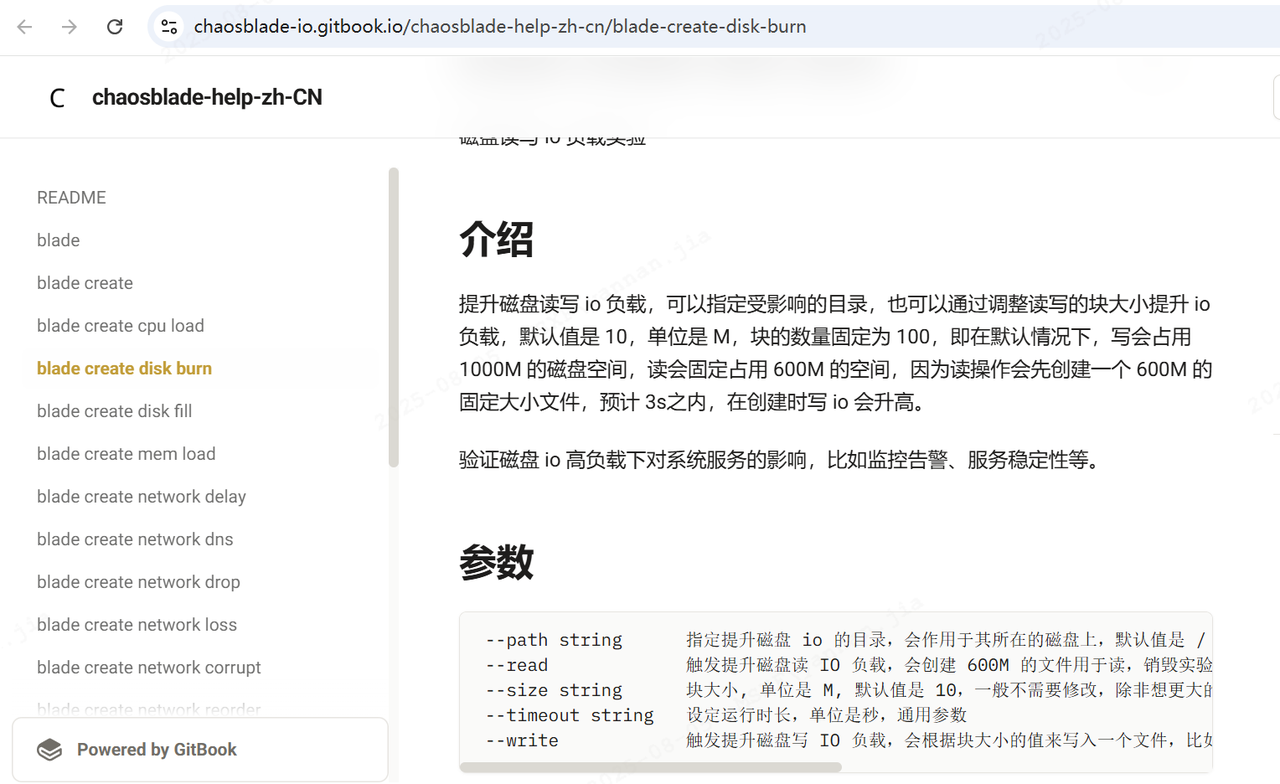Open blade create cpu load page
Viewport: 1280px width, 784px height.
pos(120,326)
